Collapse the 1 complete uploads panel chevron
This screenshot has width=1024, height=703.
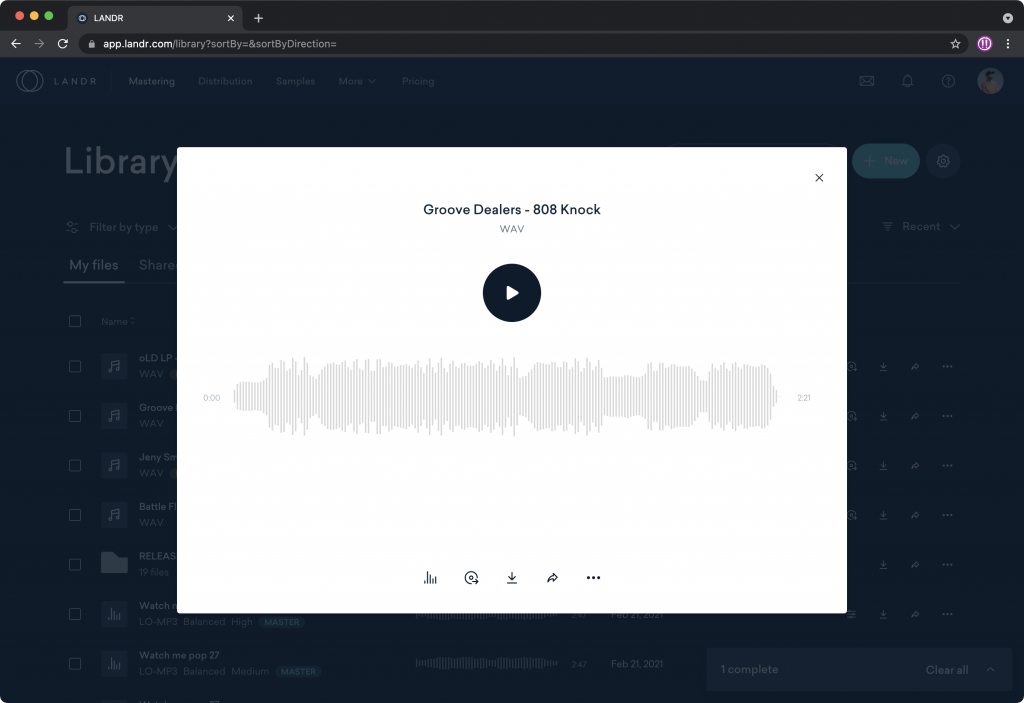click(991, 669)
